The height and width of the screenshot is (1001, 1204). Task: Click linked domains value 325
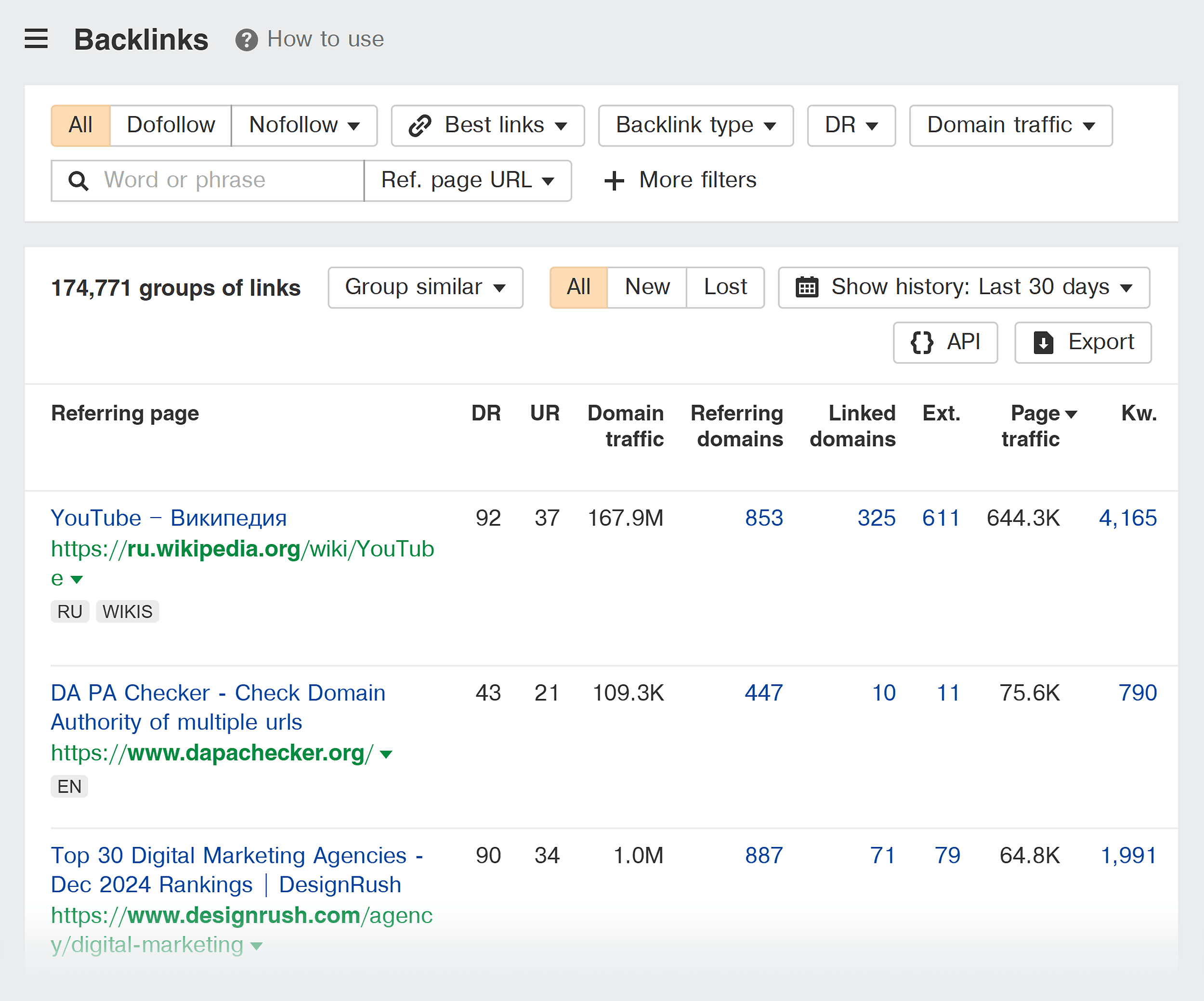pos(876,518)
